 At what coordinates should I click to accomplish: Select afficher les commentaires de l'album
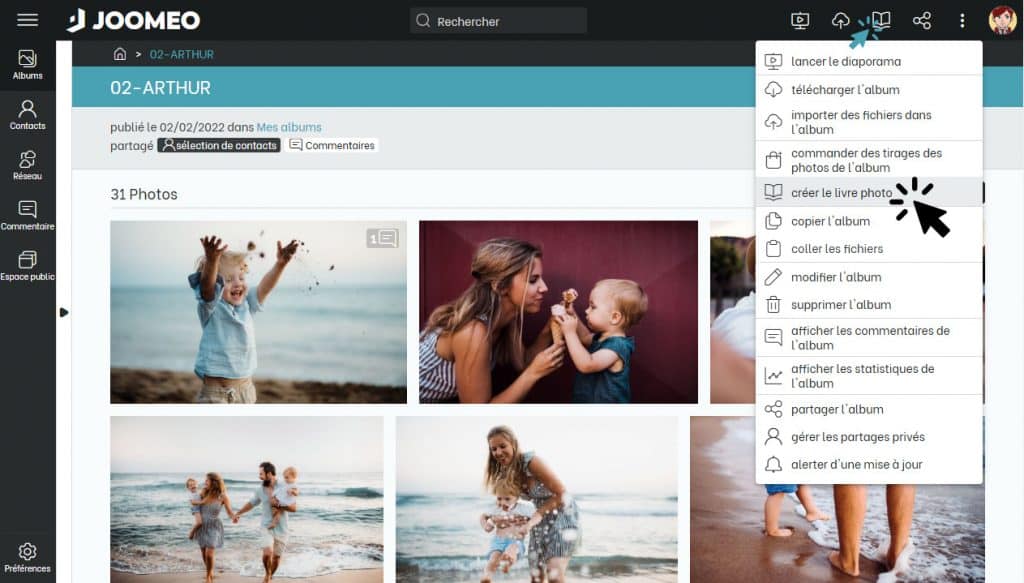(869, 338)
